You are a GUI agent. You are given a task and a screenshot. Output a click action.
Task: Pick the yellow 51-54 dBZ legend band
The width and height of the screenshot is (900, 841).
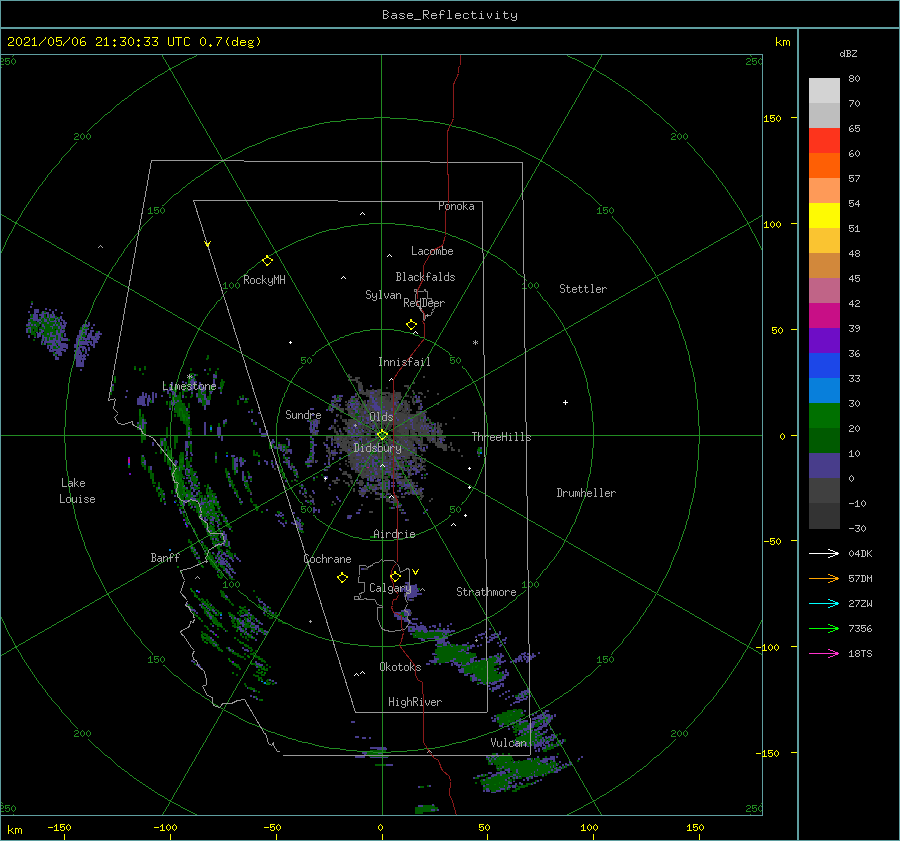(824, 216)
